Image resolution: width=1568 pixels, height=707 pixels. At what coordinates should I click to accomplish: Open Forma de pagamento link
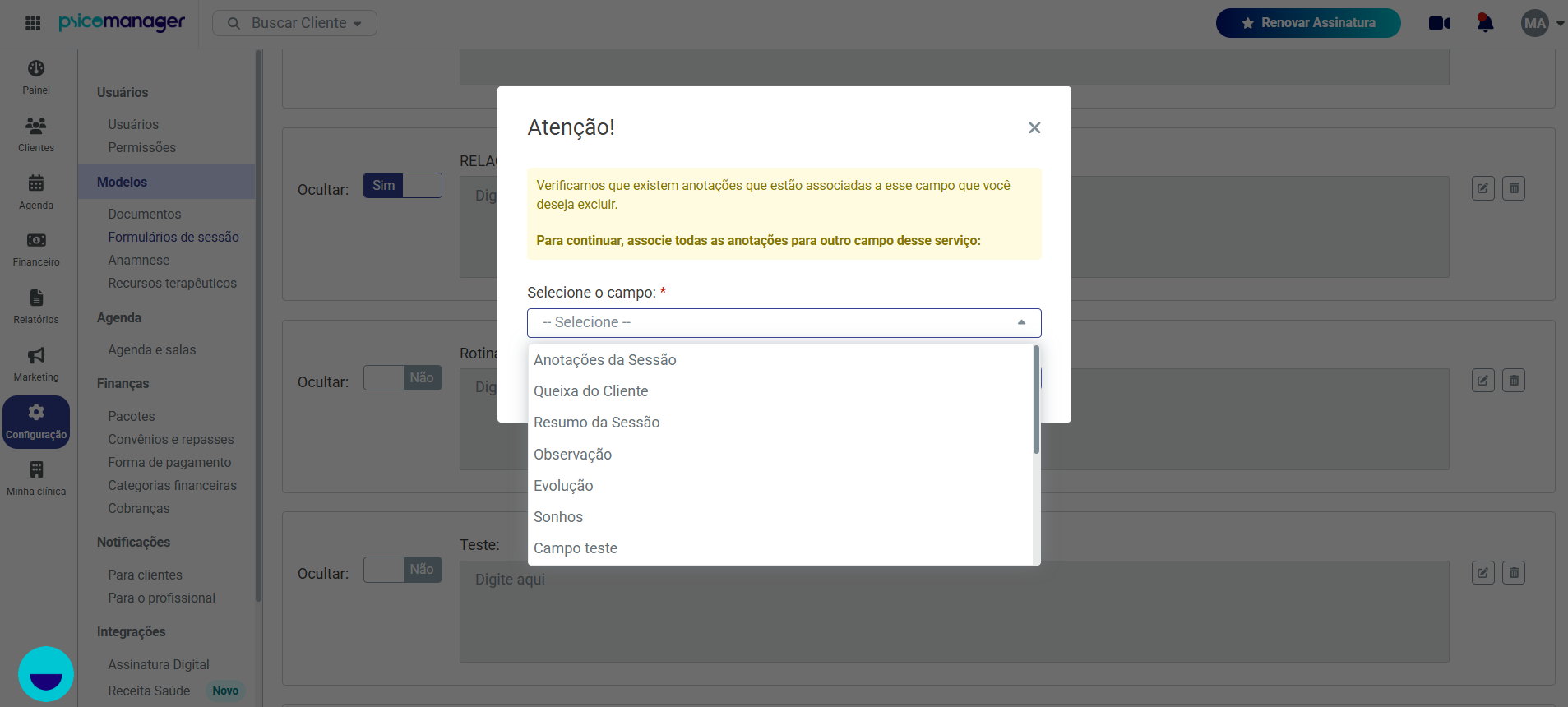169,462
